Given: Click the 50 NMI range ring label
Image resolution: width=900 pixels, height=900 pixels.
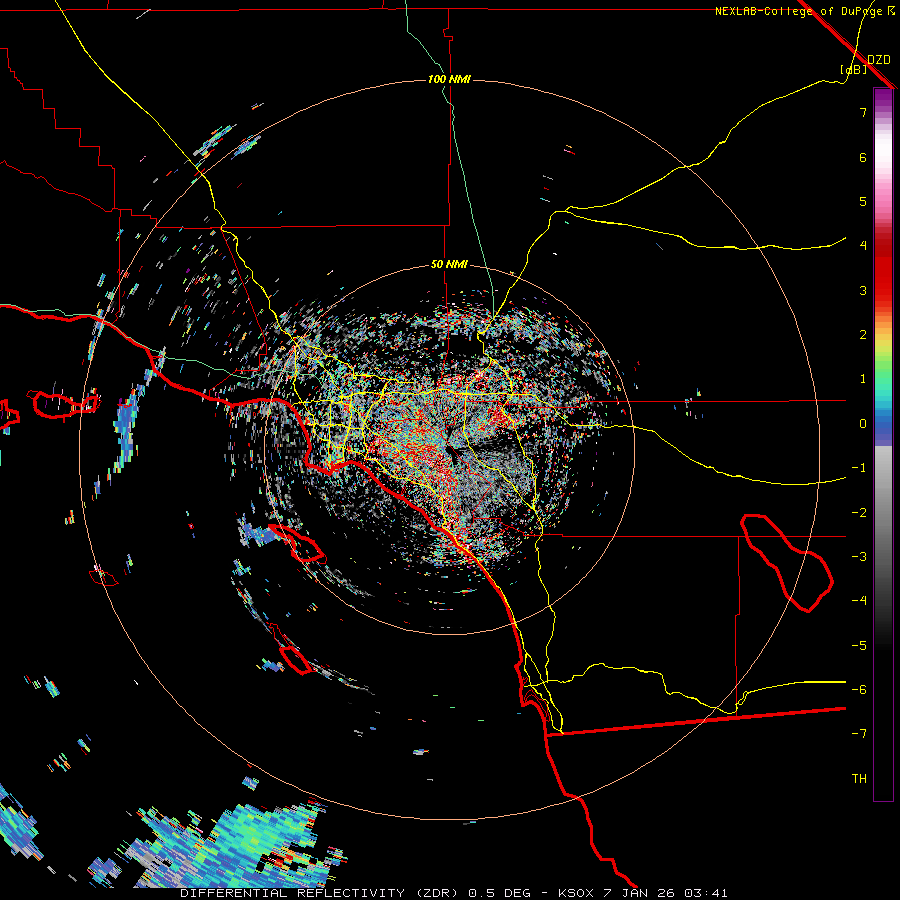Looking at the screenshot, I should (449, 265).
